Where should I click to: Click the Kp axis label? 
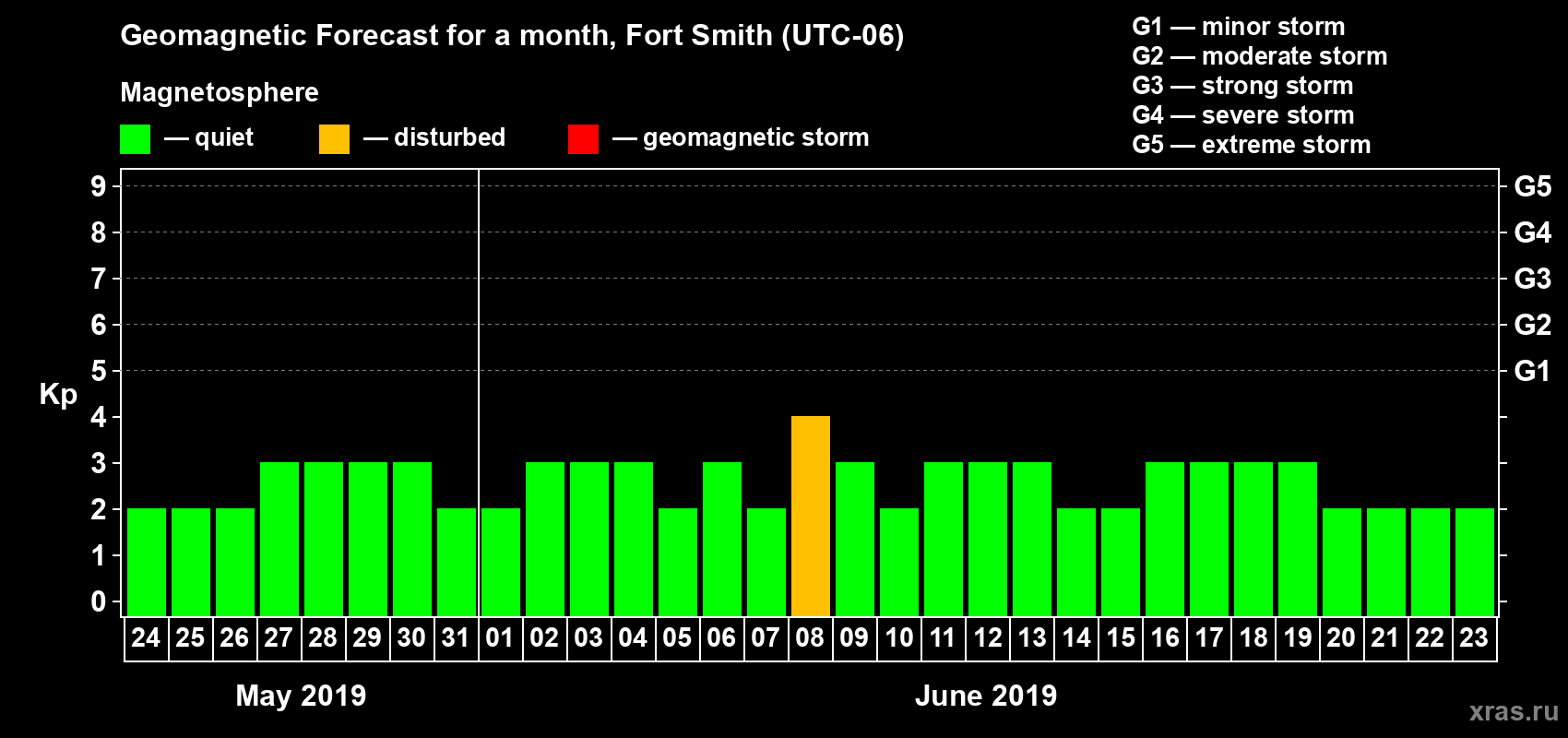pos(58,395)
